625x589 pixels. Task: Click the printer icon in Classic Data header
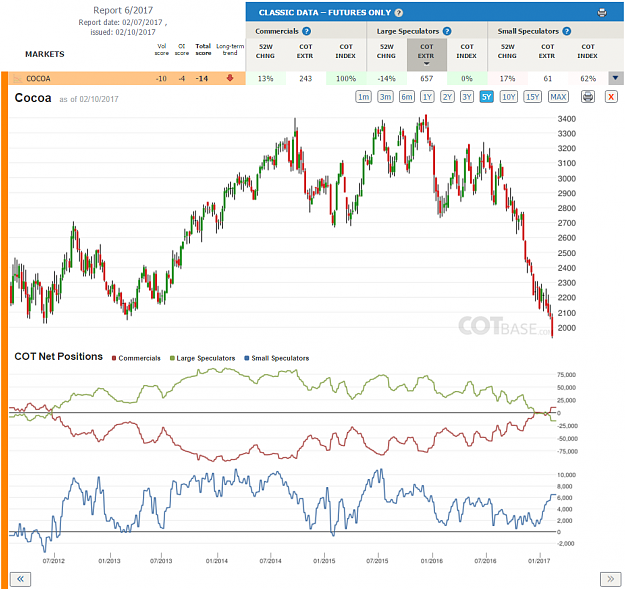click(x=602, y=13)
